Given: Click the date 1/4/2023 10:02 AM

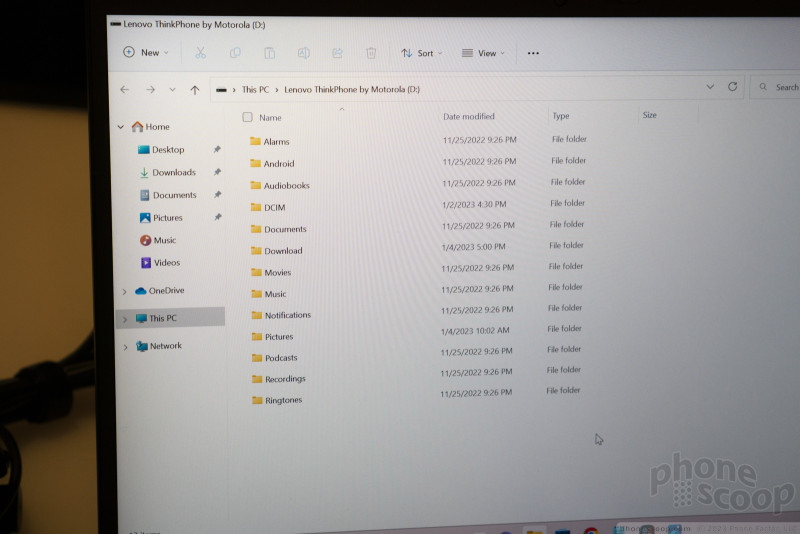Looking at the screenshot, I should click(x=475, y=331).
